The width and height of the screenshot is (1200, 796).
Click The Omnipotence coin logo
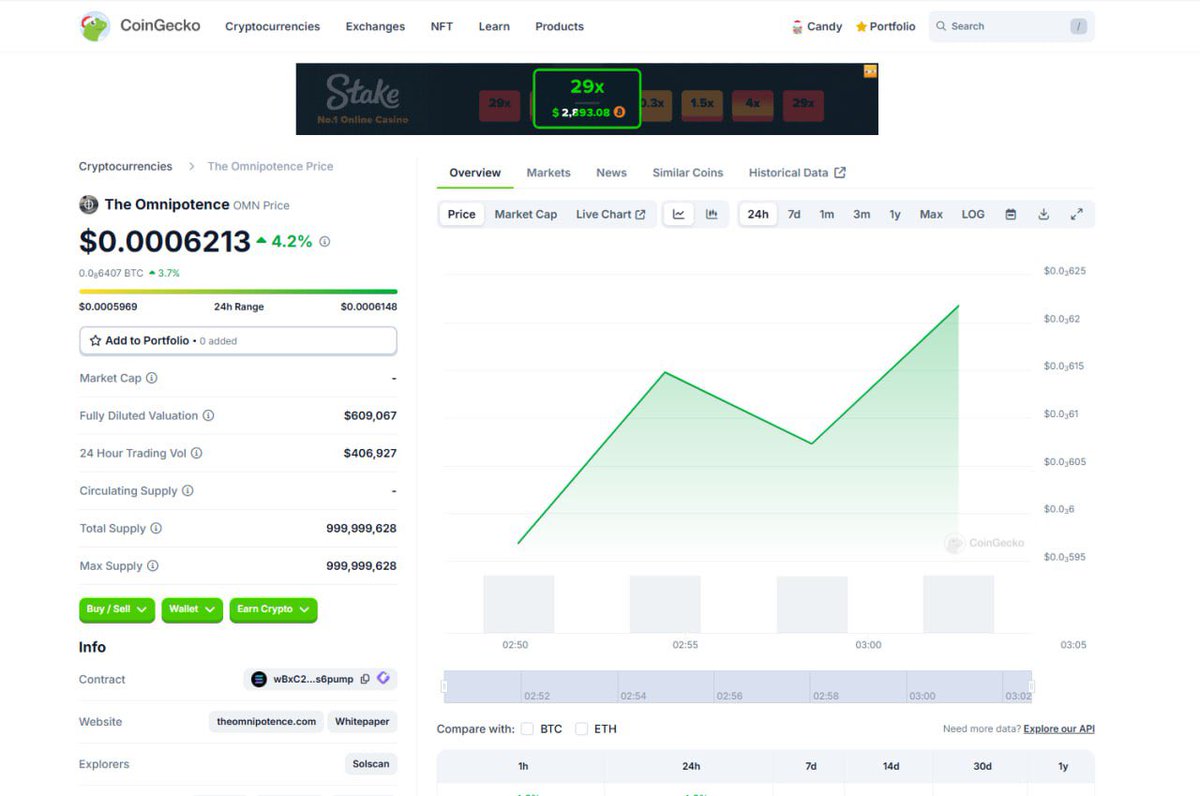89,204
